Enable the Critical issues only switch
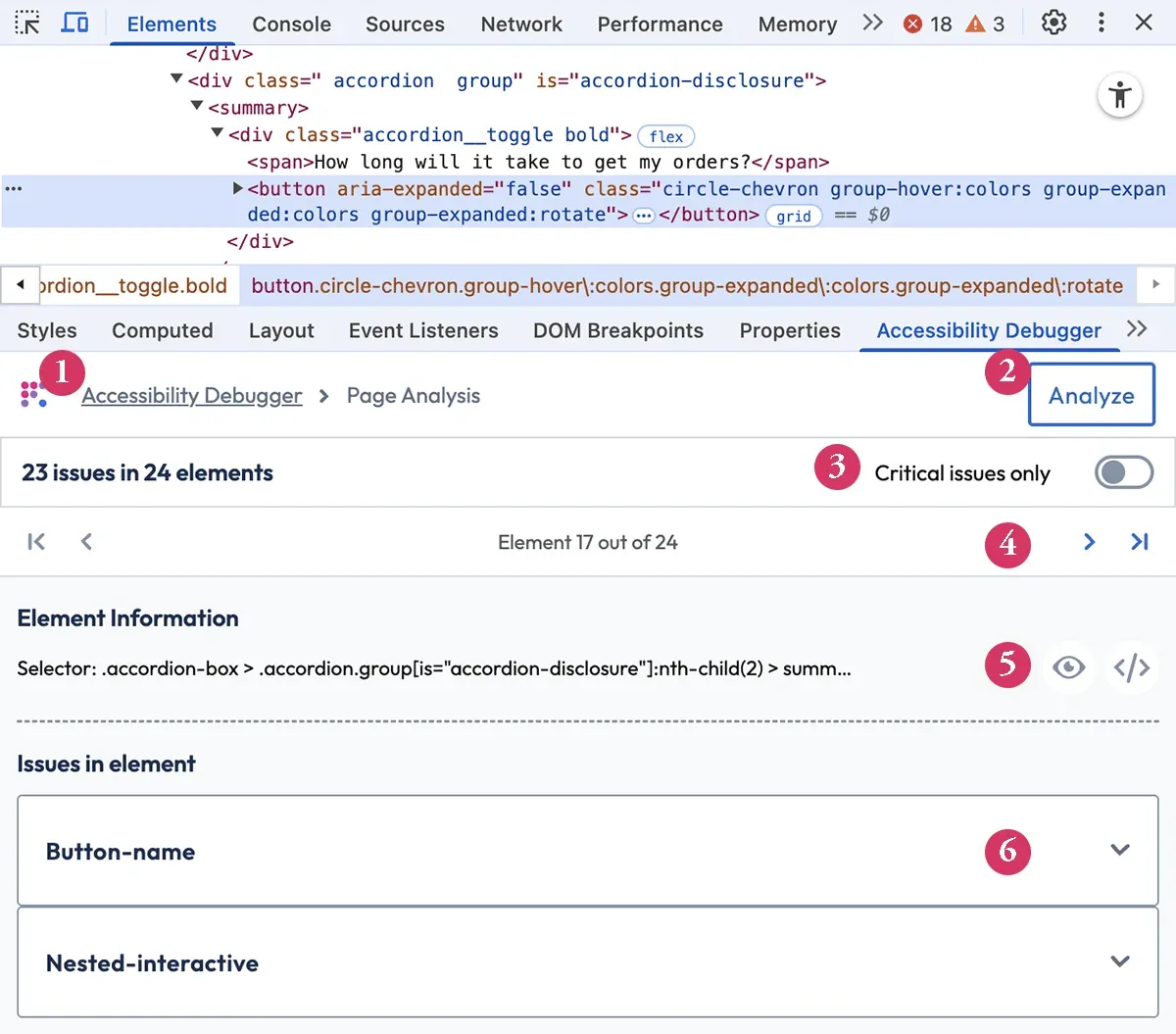The image size is (1176, 1034). (1124, 472)
